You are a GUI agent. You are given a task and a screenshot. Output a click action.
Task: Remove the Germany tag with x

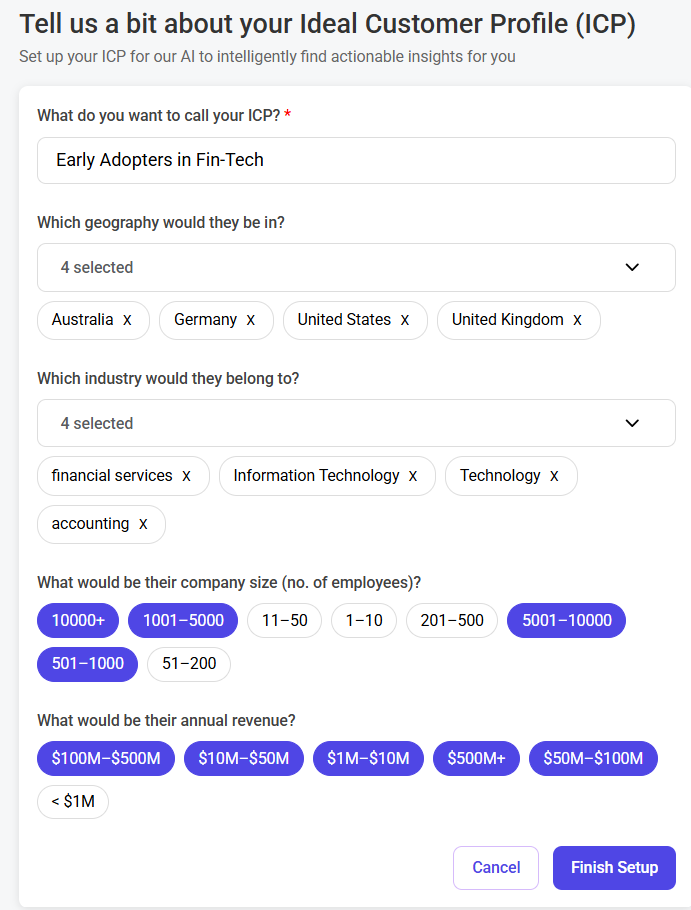click(x=251, y=320)
